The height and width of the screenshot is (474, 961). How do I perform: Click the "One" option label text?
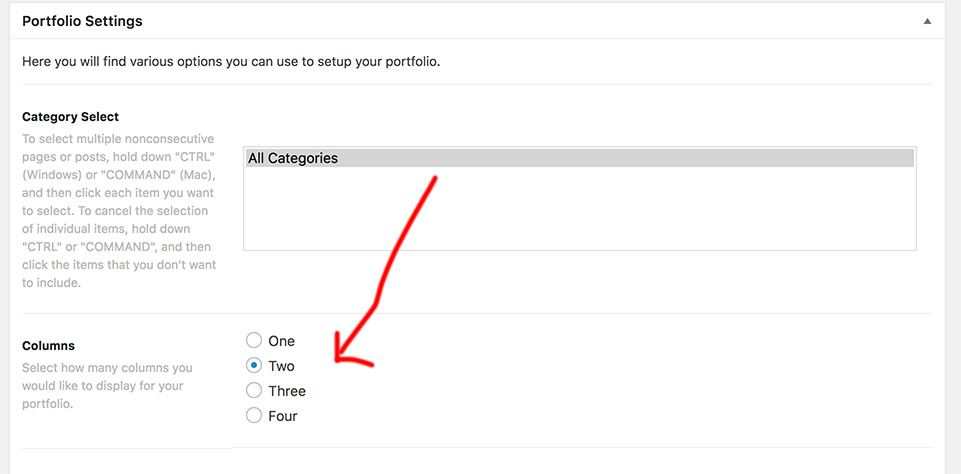pyautogui.click(x=282, y=341)
